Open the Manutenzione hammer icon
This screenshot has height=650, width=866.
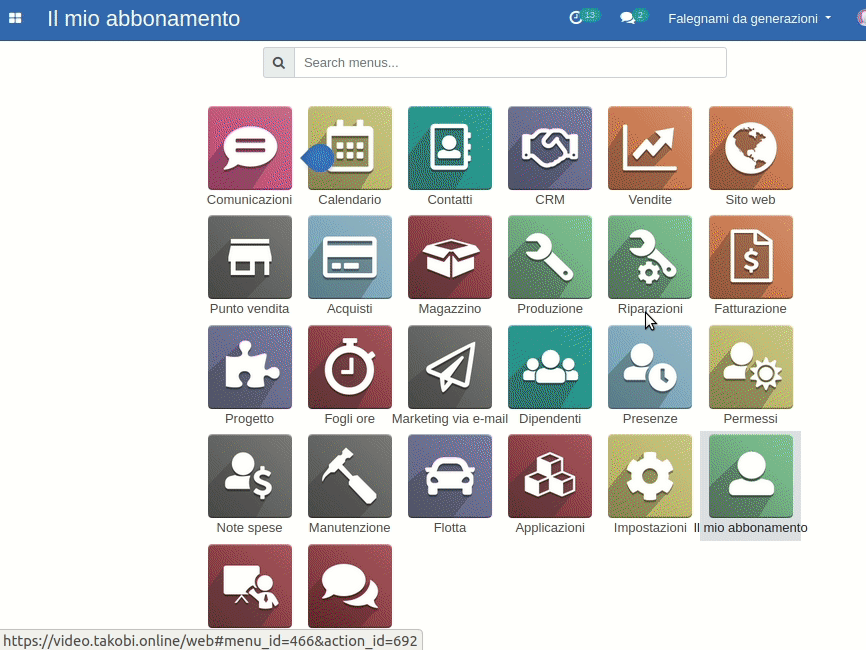point(350,476)
